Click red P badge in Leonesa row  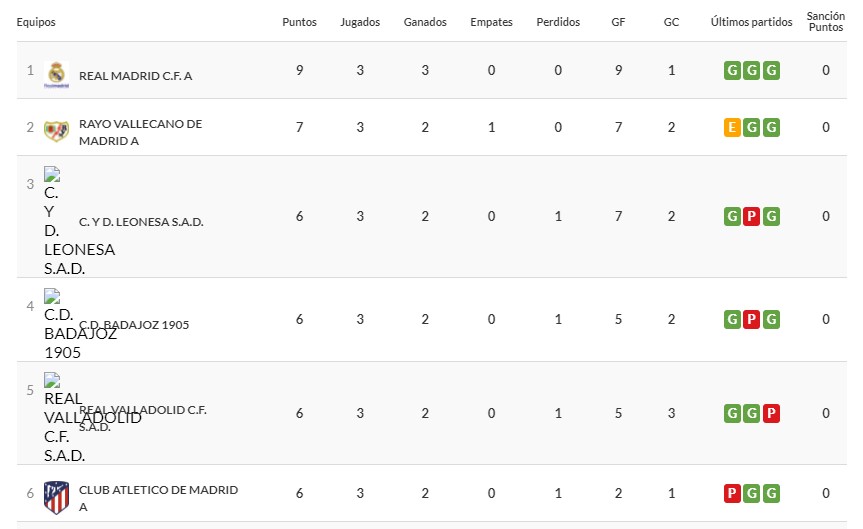752,216
